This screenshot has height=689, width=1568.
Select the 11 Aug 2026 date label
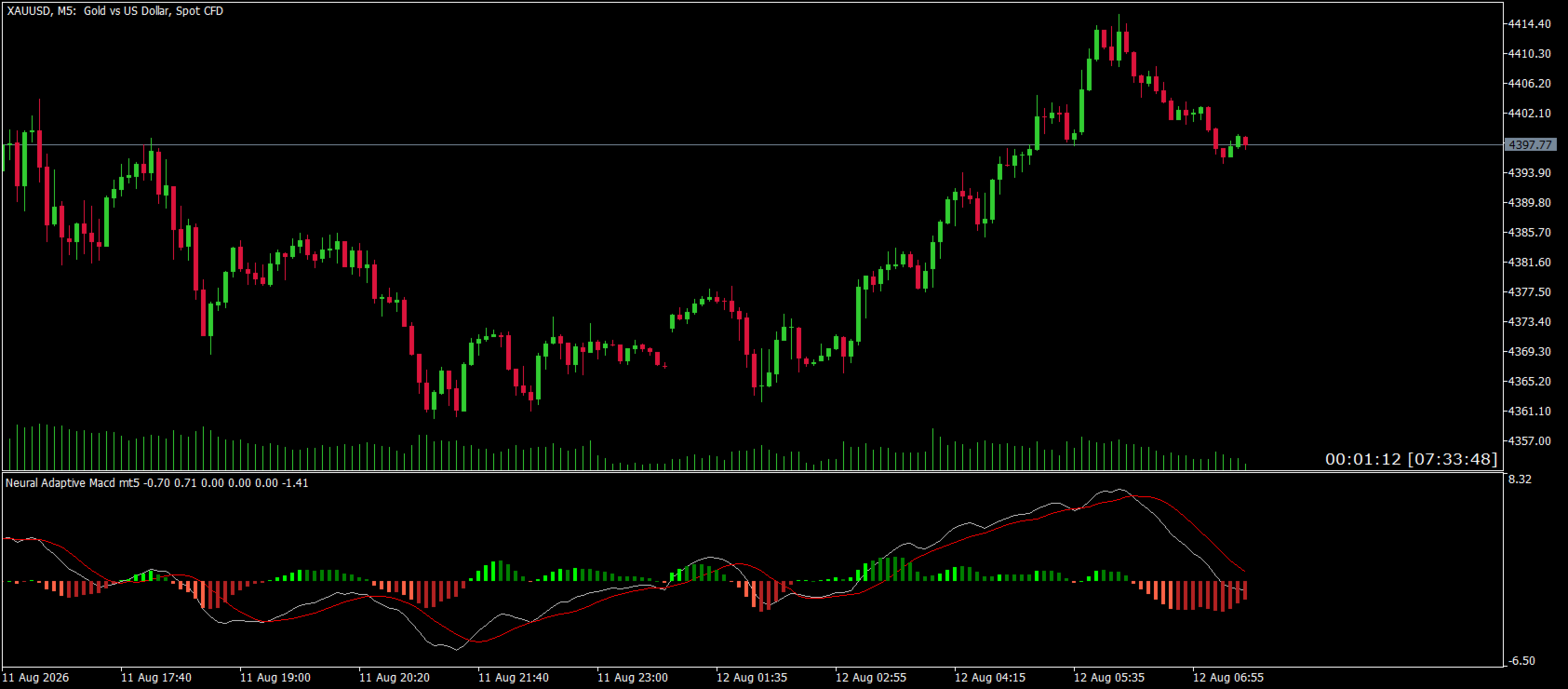(x=35, y=677)
